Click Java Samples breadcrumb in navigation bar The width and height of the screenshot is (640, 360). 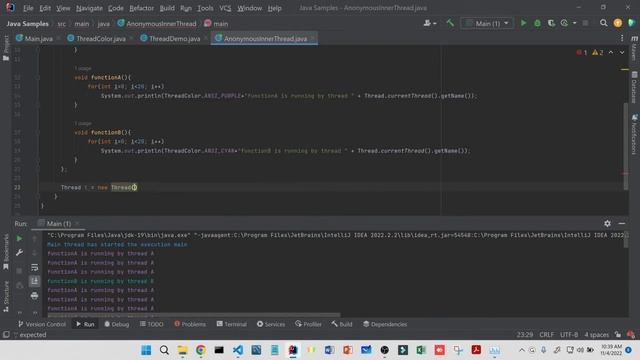tap(27, 24)
